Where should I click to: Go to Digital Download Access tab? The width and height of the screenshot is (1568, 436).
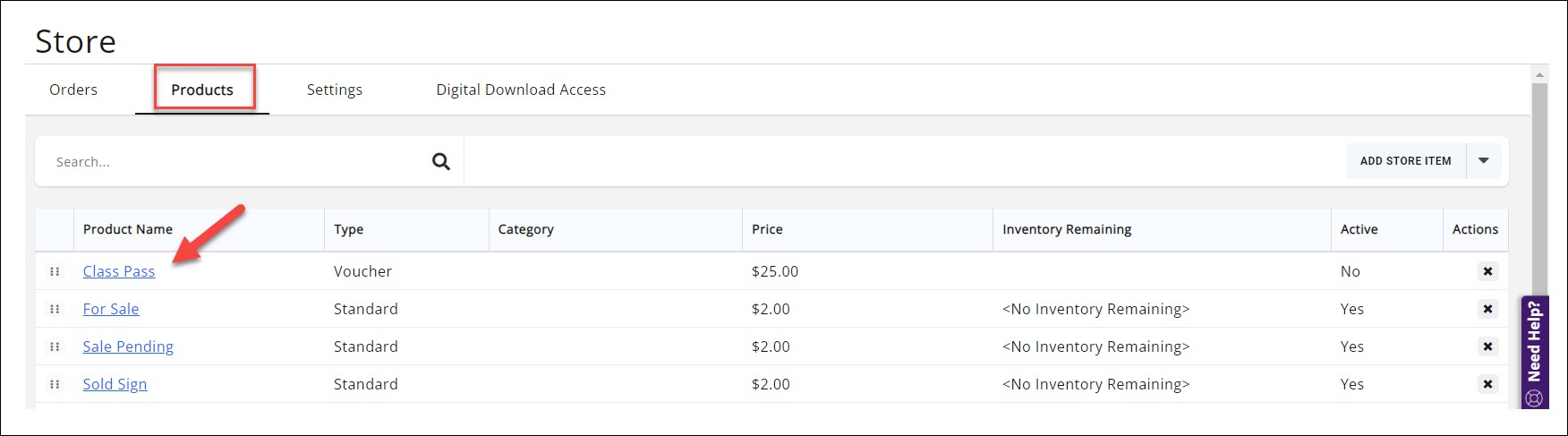(x=521, y=90)
